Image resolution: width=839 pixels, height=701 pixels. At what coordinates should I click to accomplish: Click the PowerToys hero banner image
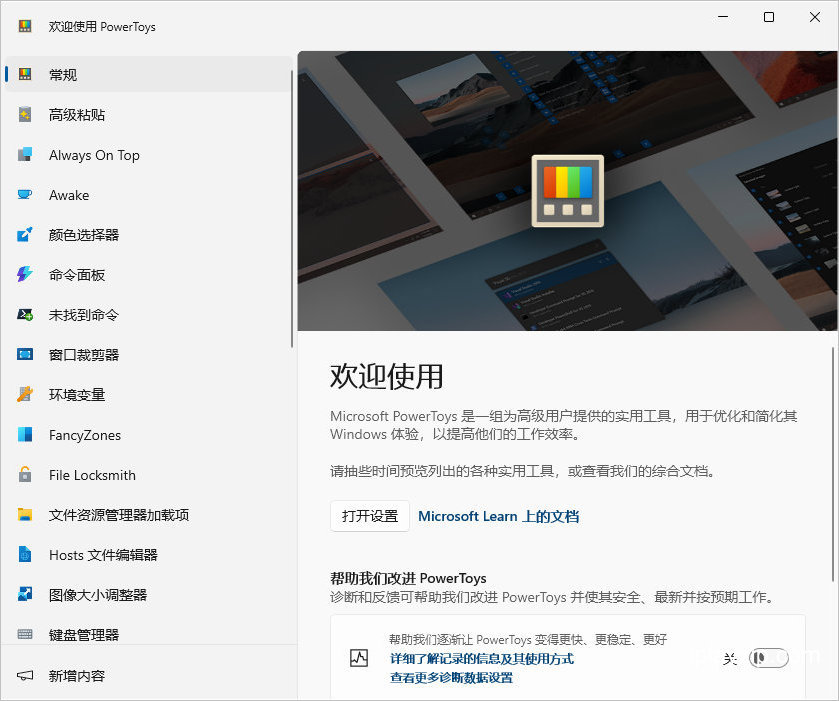click(x=567, y=191)
